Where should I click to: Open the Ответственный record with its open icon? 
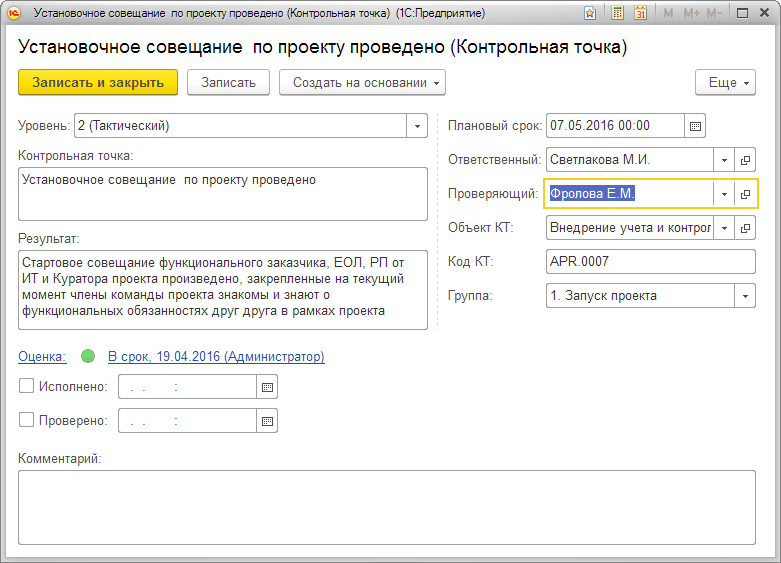tap(745, 160)
